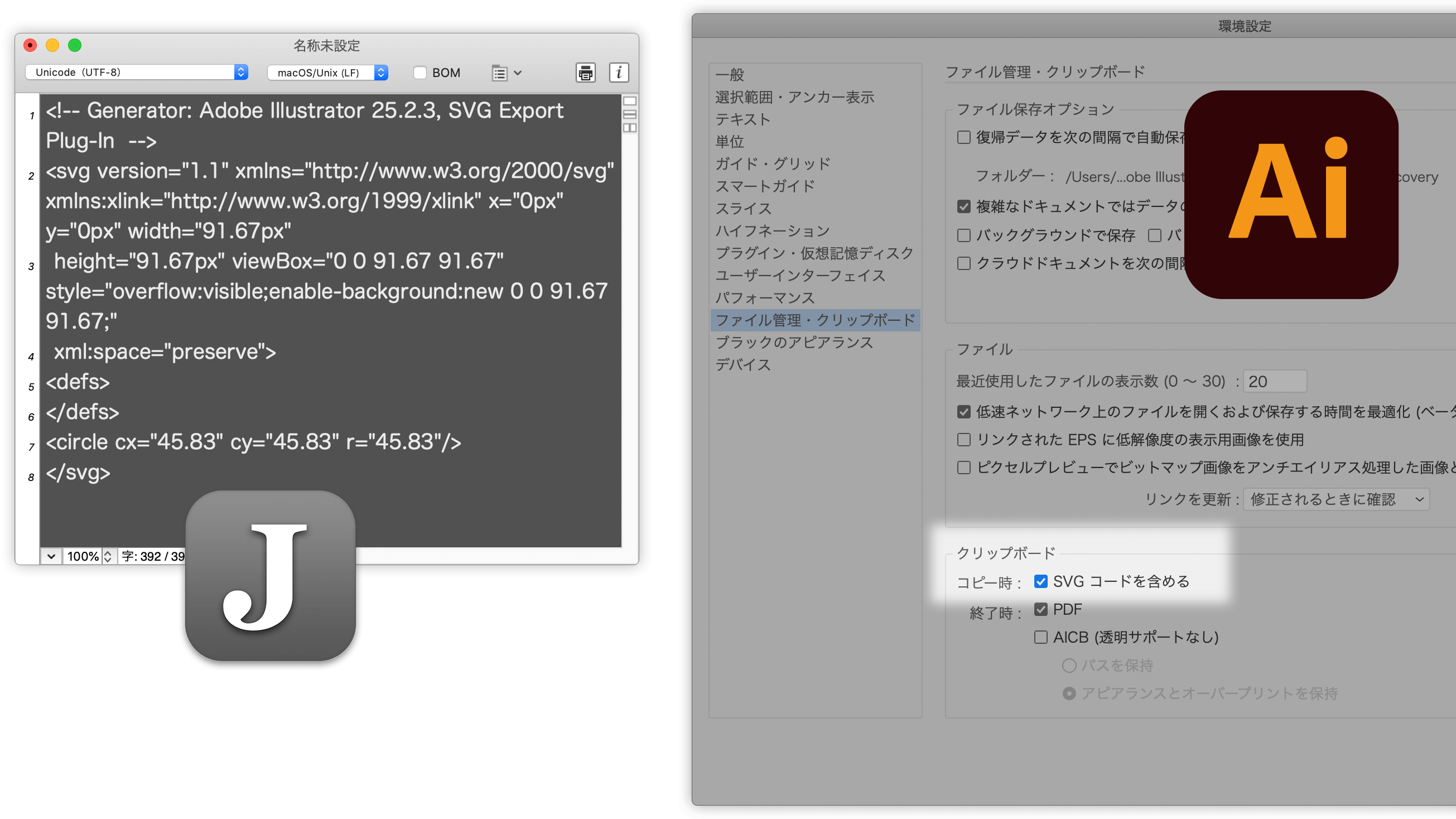Click the syntax style list icon
1456x819 pixels.
pos(500,73)
